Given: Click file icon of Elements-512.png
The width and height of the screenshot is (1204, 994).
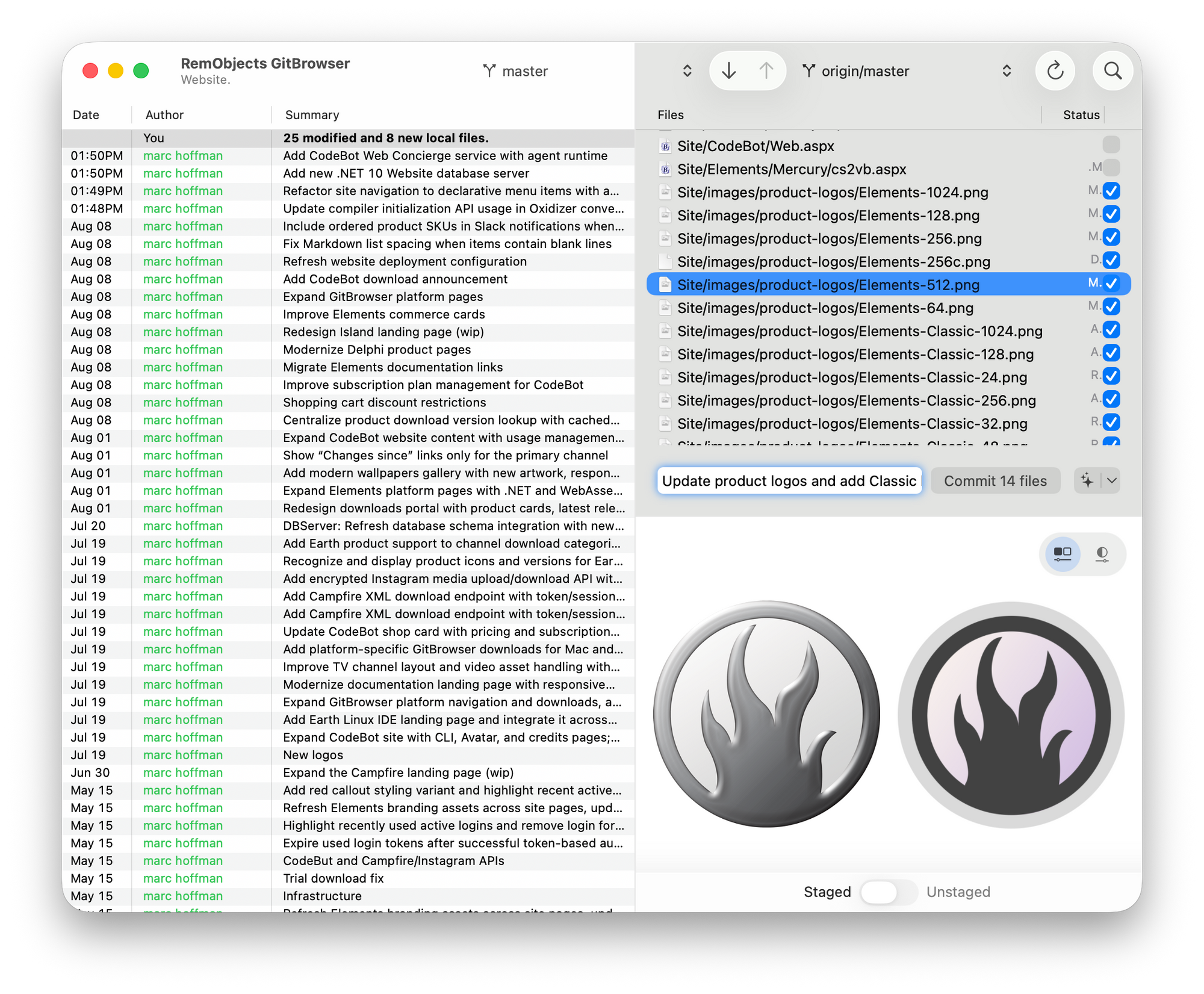Looking at the screenshot, I should [x=665, y=285].
